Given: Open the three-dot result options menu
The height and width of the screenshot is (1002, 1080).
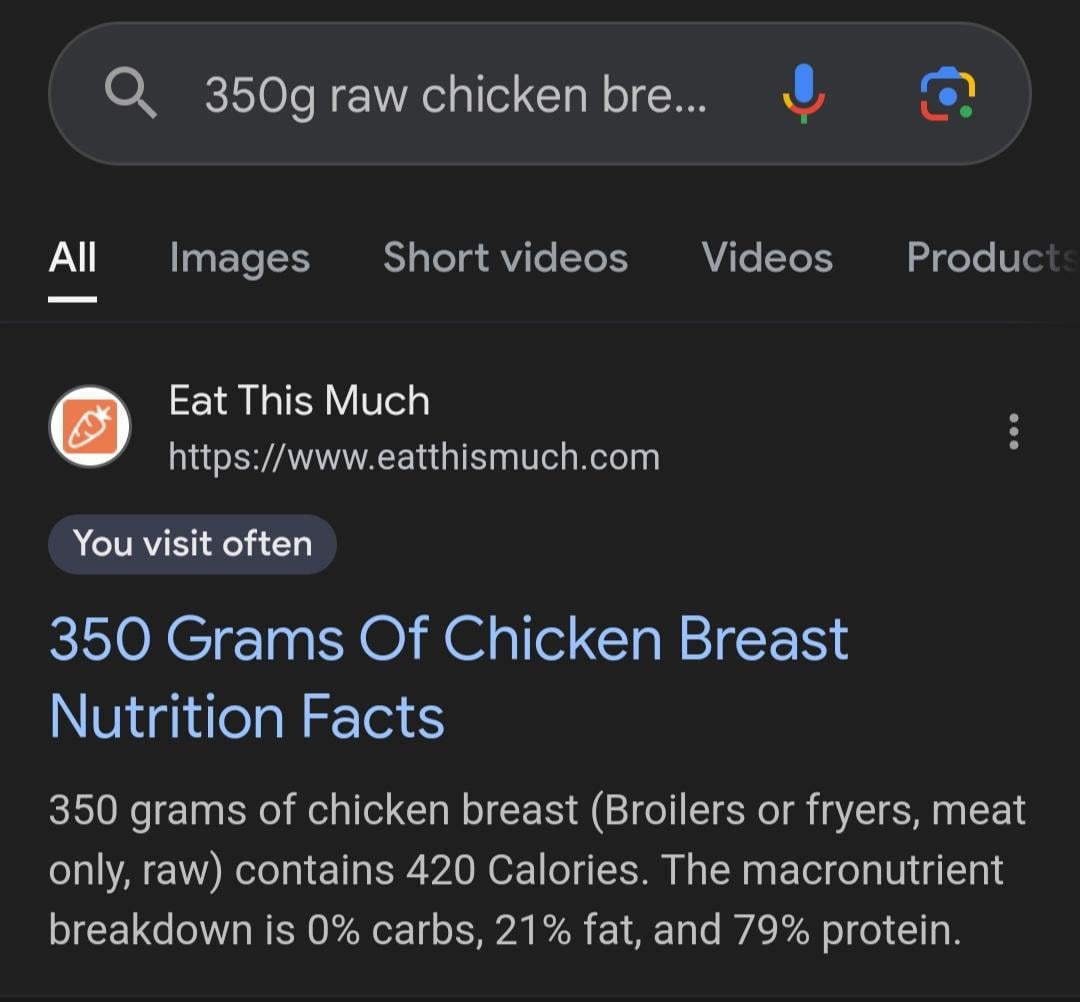Looking at the screenshot, I should click(1014, 431).
